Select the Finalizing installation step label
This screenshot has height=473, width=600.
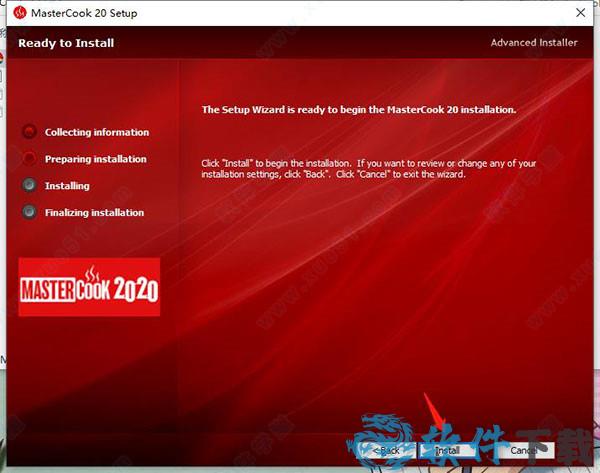point(94,212)
